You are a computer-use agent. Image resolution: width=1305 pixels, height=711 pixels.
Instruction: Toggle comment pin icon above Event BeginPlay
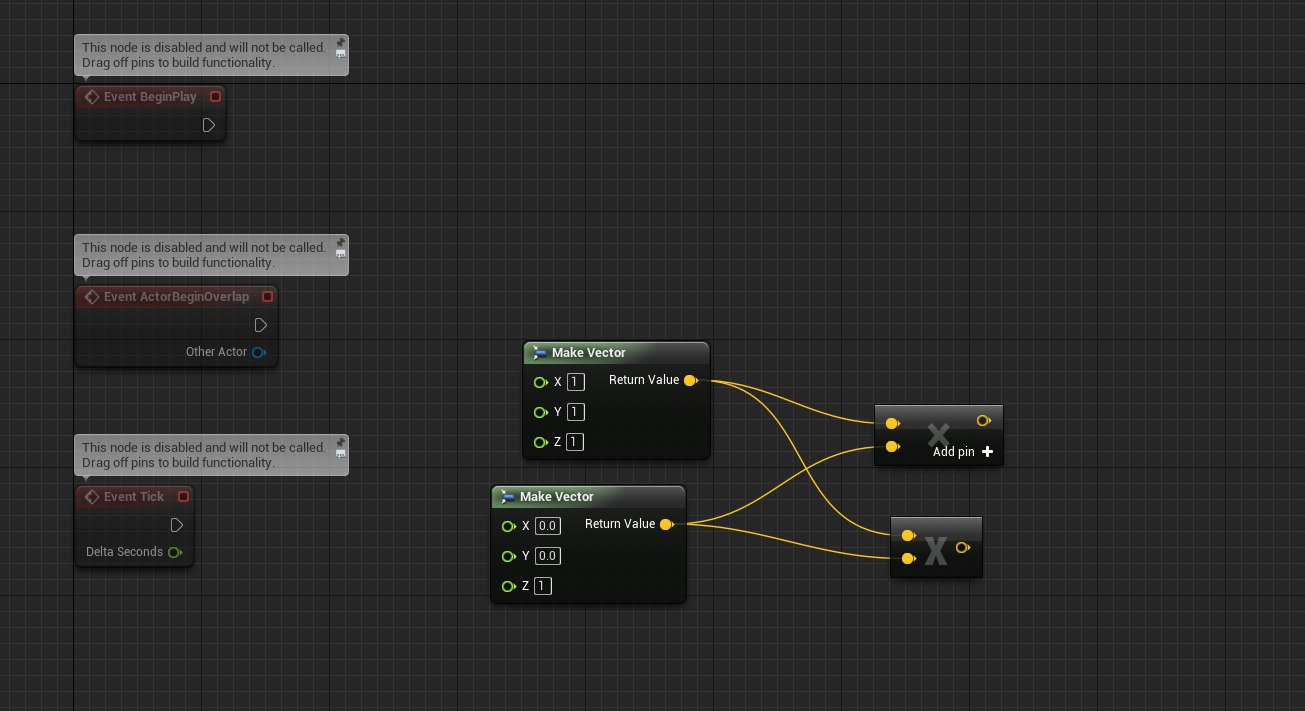pos(341,42)
